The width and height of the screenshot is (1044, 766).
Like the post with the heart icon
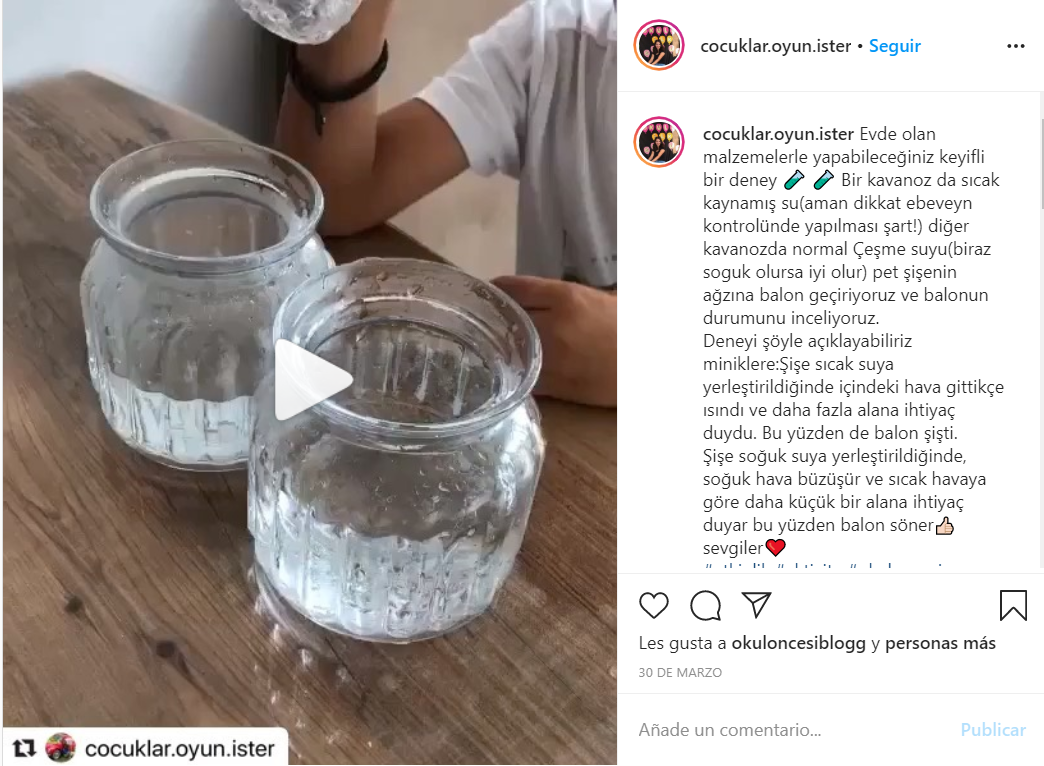point(653,605)
